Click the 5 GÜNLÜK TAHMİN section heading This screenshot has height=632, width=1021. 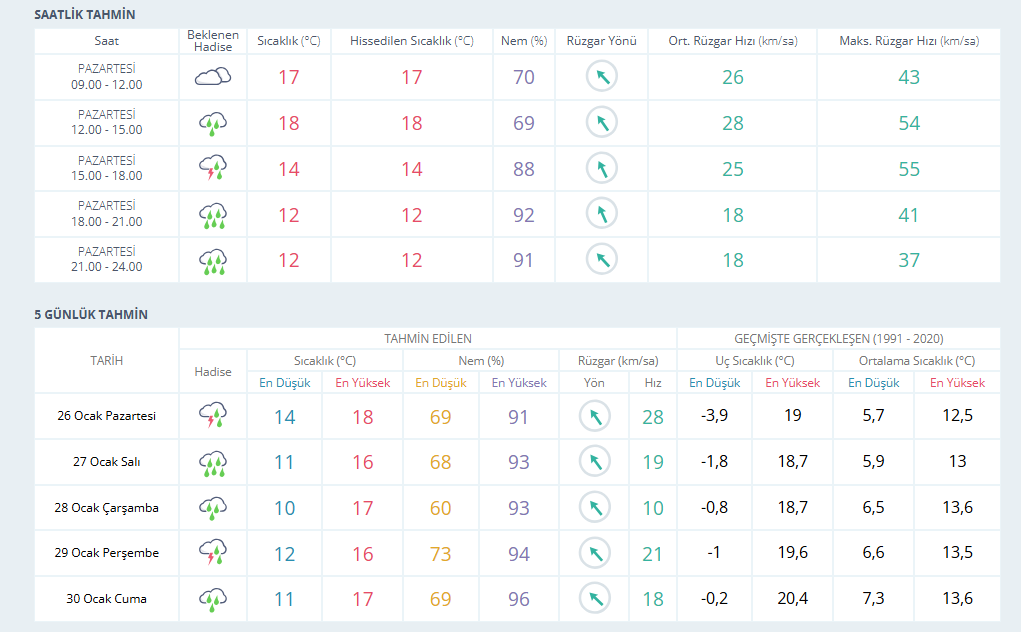[x=91, y=314]
